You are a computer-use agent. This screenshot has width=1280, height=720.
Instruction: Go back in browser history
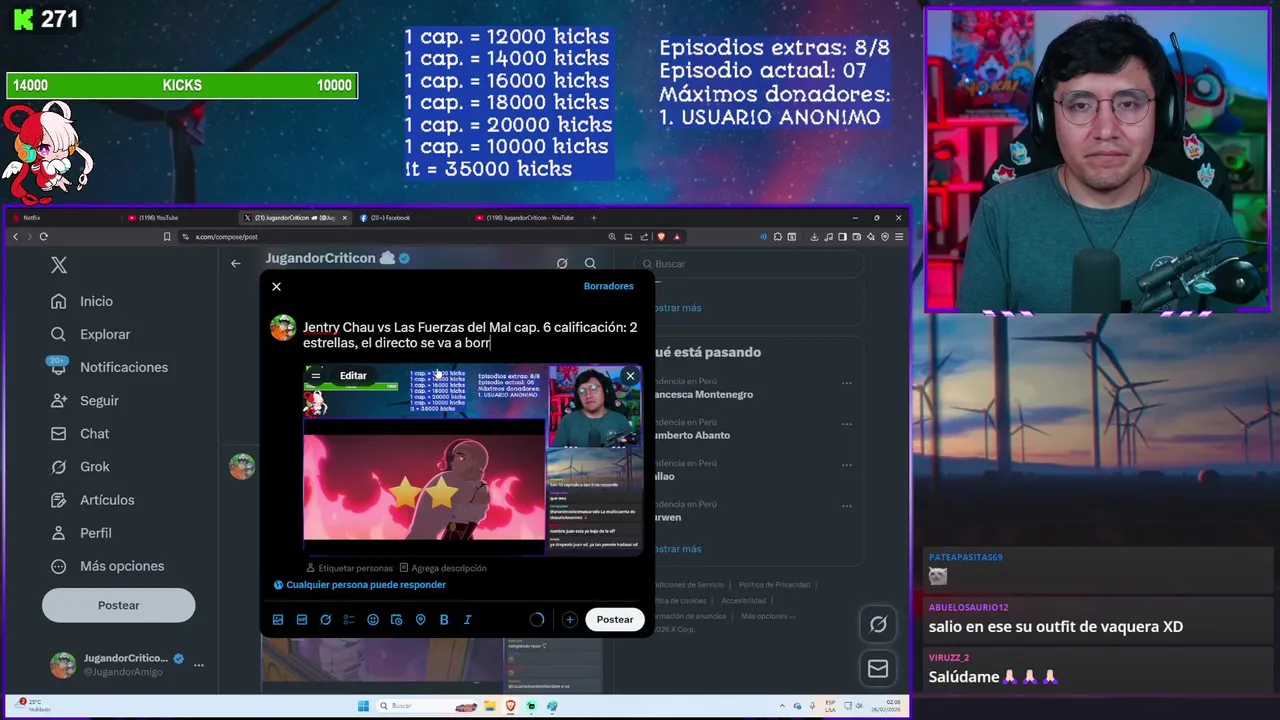pos(15,237)
